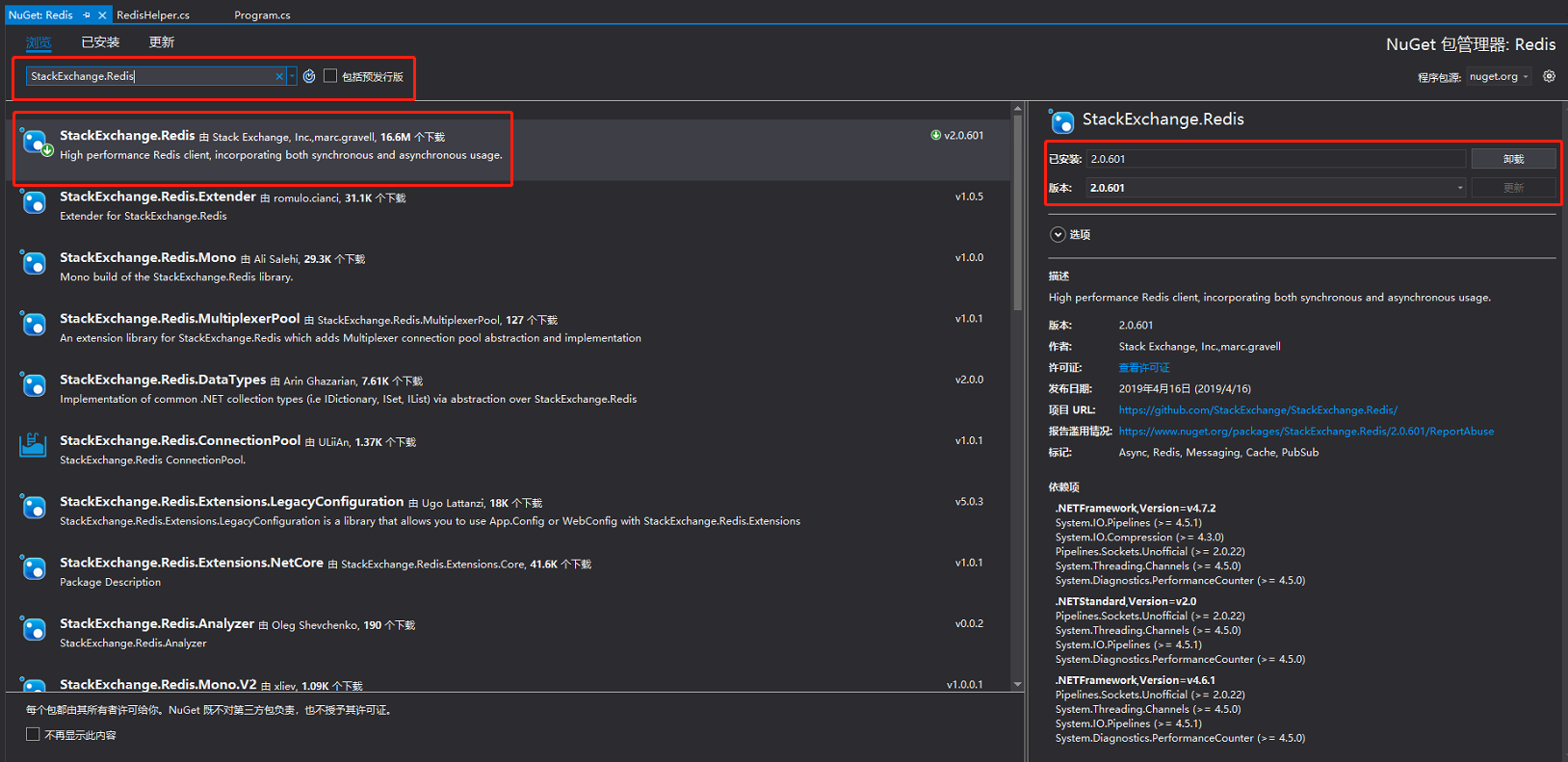1568x762 pixels.
Task: Click the refresh icon next to search box
Action: click(x=309, y=76)
